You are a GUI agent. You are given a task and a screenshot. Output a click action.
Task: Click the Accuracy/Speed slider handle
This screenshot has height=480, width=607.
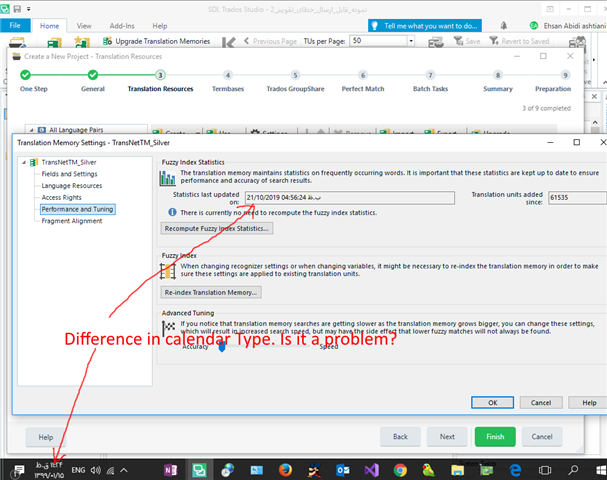(222, 347)
